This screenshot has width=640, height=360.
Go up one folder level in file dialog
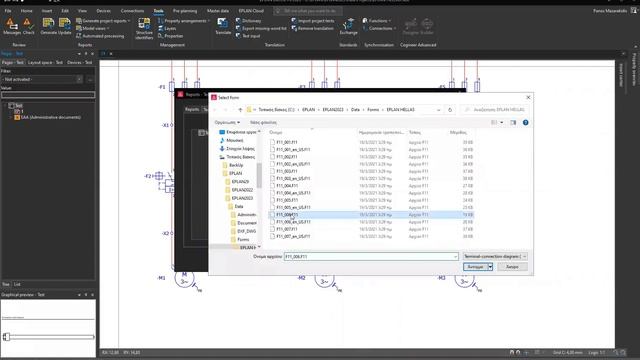pyautogui.click(x=240, y=110)
